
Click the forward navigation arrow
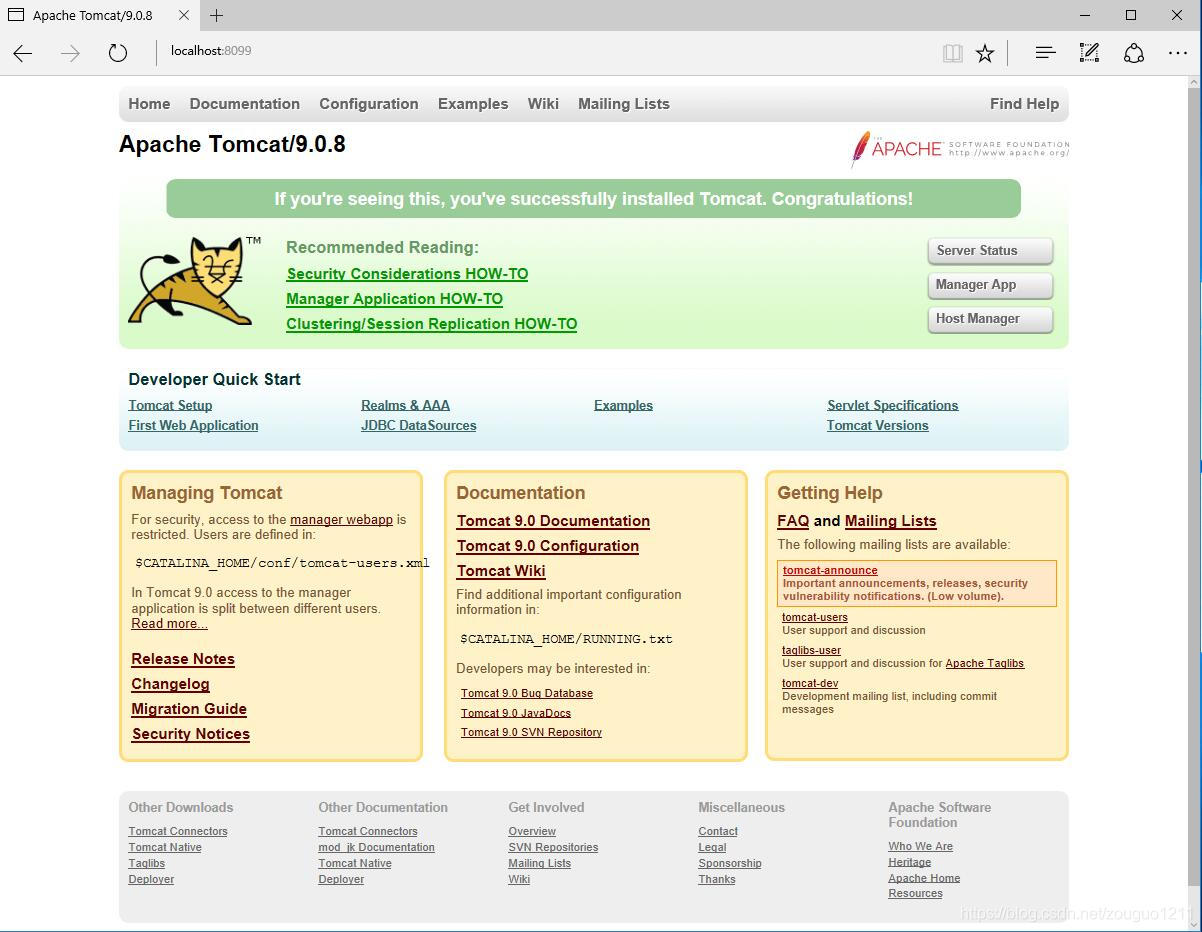[70, 53]
